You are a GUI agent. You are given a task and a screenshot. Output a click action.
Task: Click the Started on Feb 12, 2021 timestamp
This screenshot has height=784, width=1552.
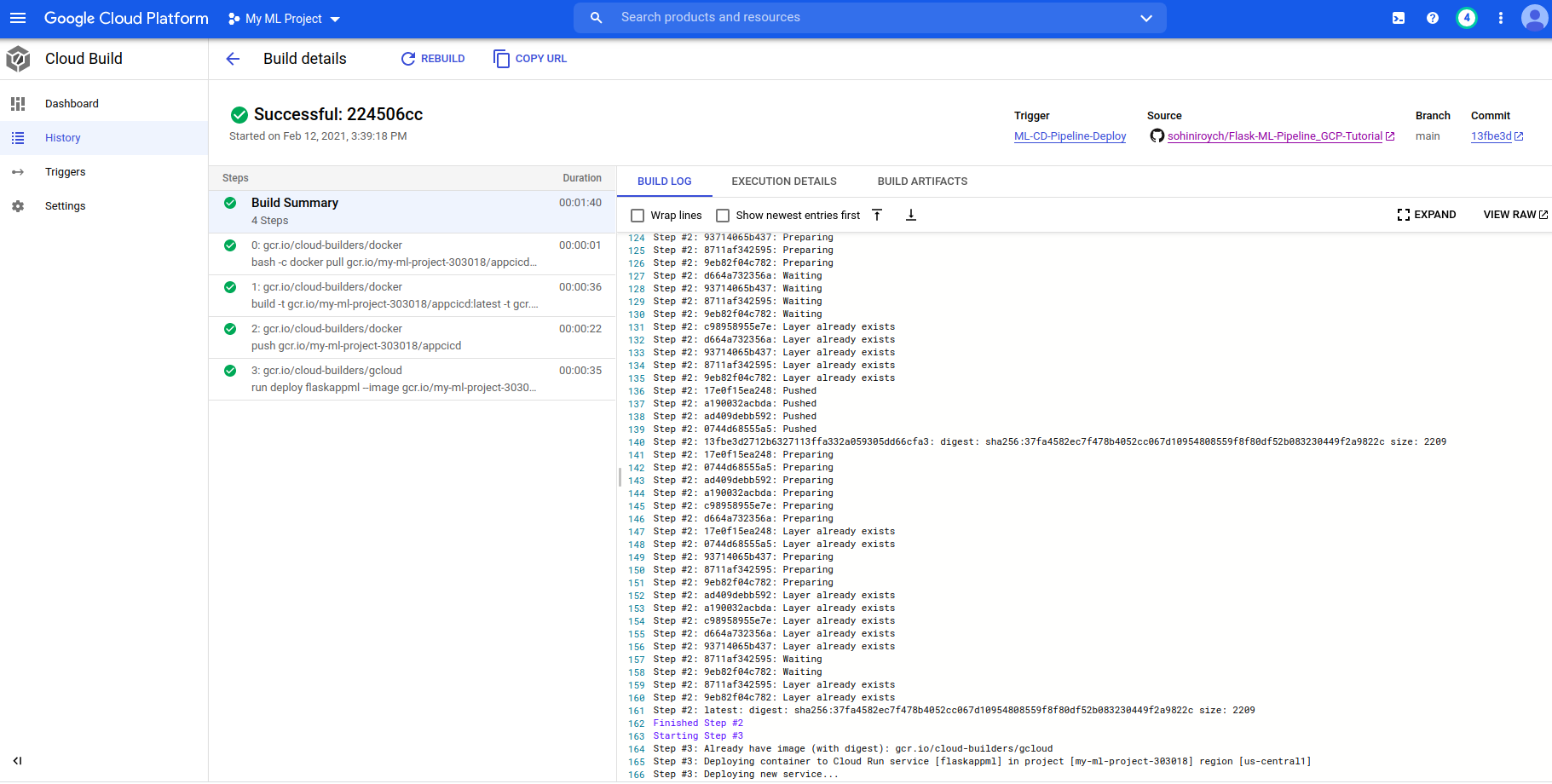(318, 136)
